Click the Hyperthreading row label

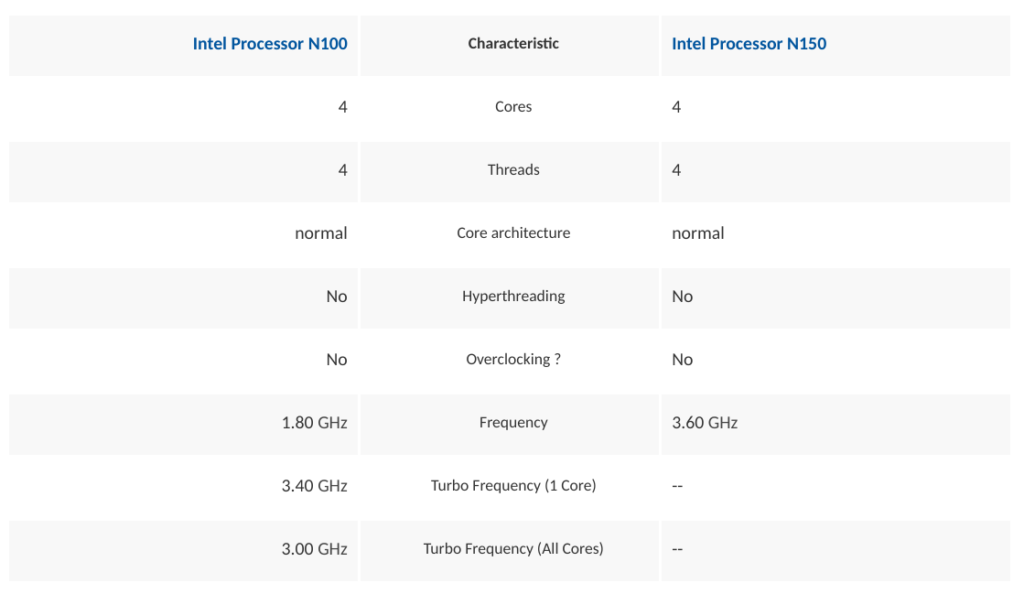click(513, 296)
